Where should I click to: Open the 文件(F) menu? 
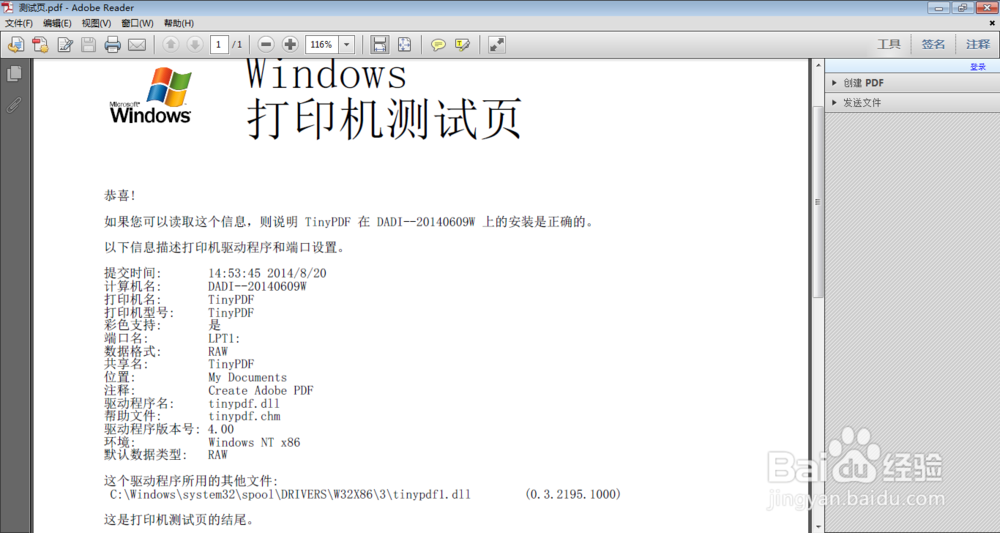coord(19,23)
